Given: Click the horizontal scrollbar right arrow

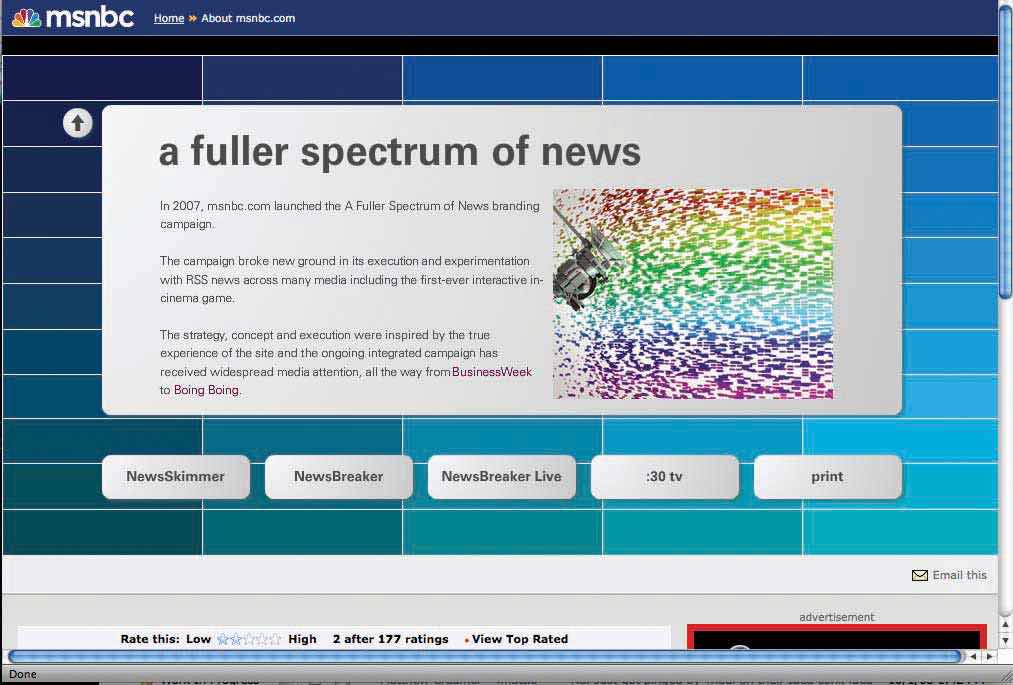Looking at the screenshot, I should click(989, 657).
